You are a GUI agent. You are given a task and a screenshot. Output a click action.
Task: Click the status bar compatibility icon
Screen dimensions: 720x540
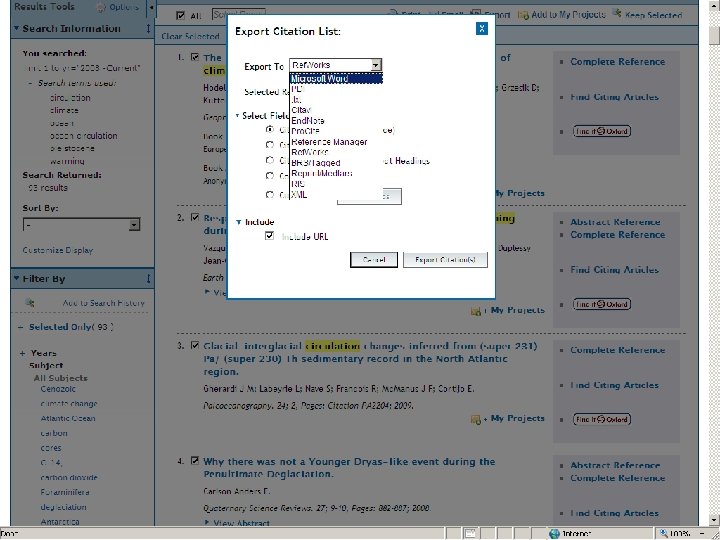(471, 534)
